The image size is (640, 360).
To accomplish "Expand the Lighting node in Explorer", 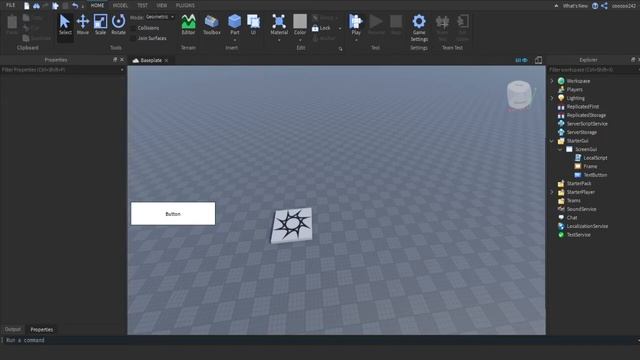I will (552, 98).
